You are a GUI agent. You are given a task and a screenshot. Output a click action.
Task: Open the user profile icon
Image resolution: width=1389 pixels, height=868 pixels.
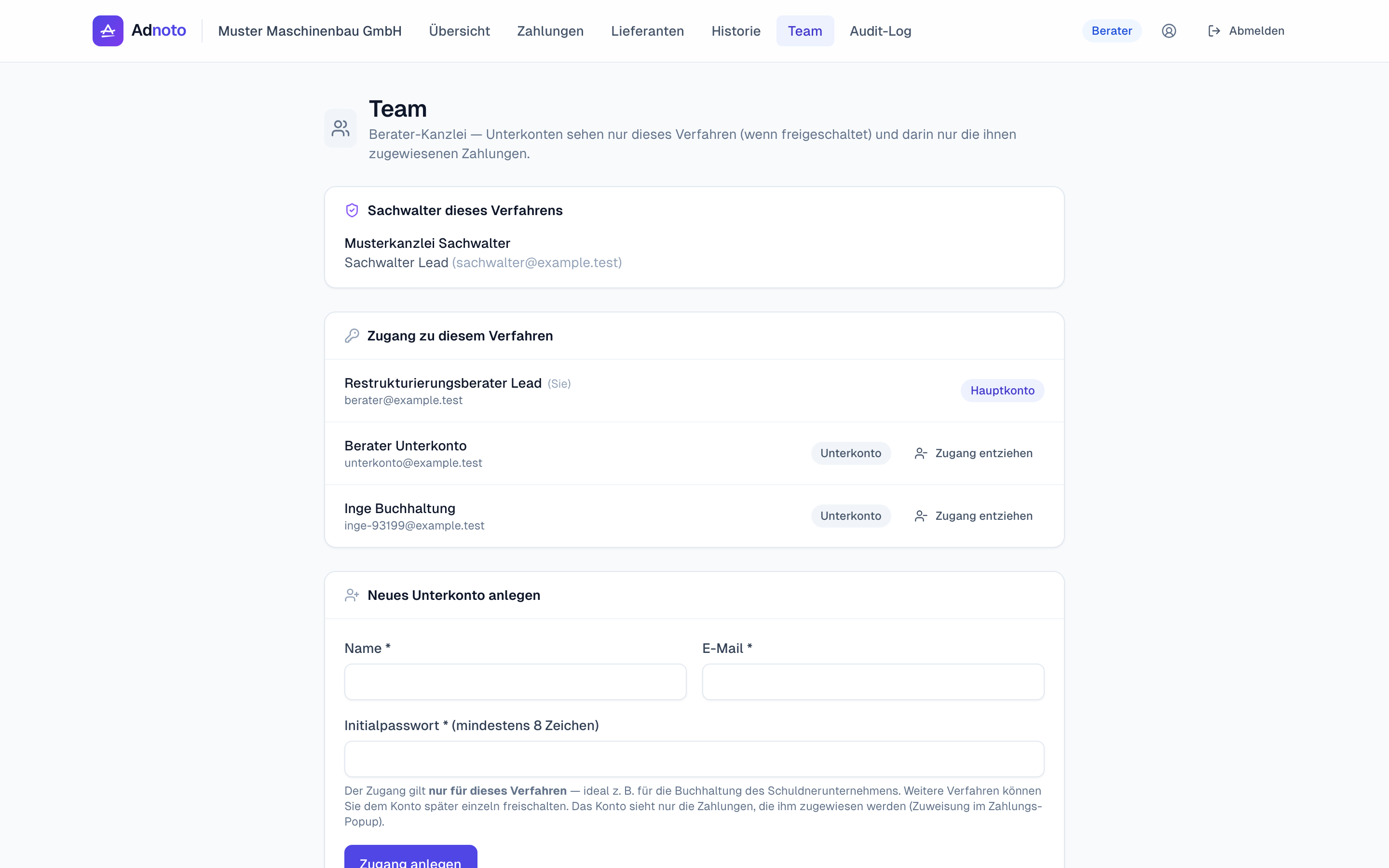click(x=1169, y=31)
